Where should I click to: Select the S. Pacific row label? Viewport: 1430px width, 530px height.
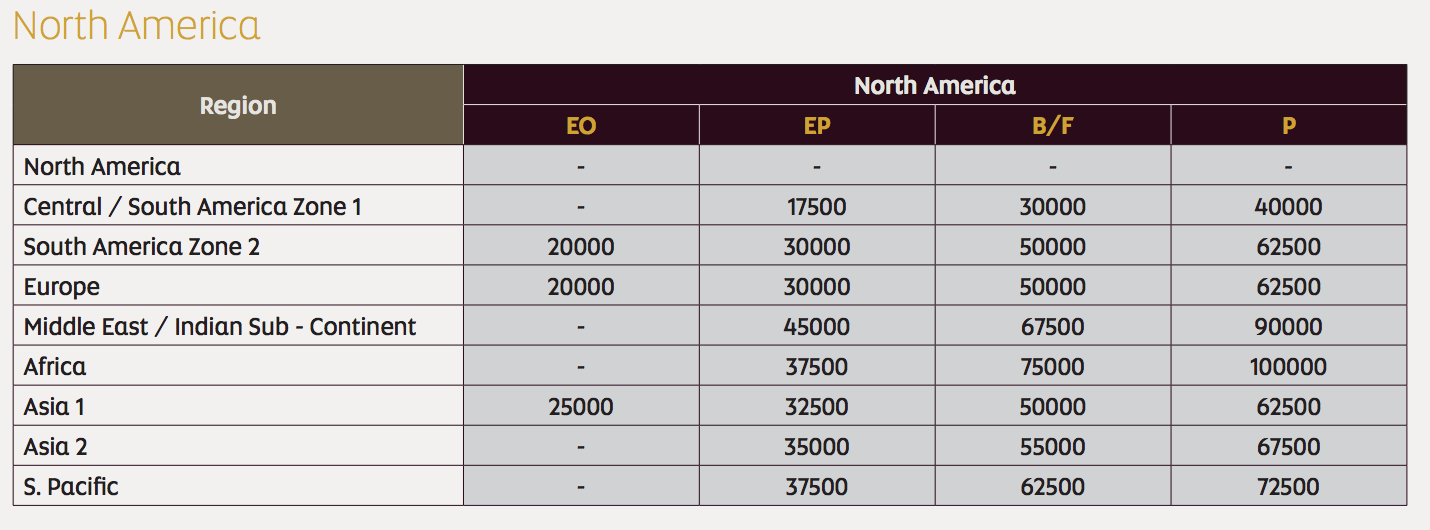(x=71, y=487)
